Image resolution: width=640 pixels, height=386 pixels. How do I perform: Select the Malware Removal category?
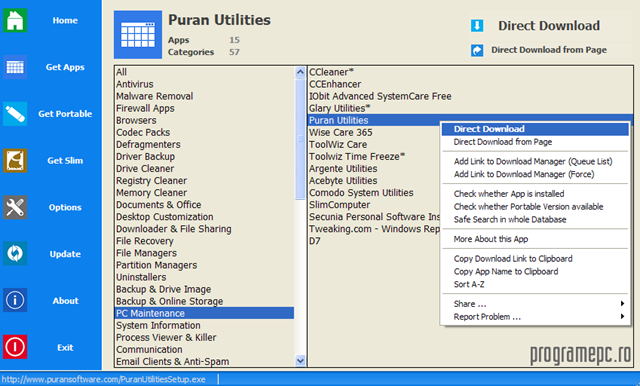pyautogui.click(x=204, y=96)
